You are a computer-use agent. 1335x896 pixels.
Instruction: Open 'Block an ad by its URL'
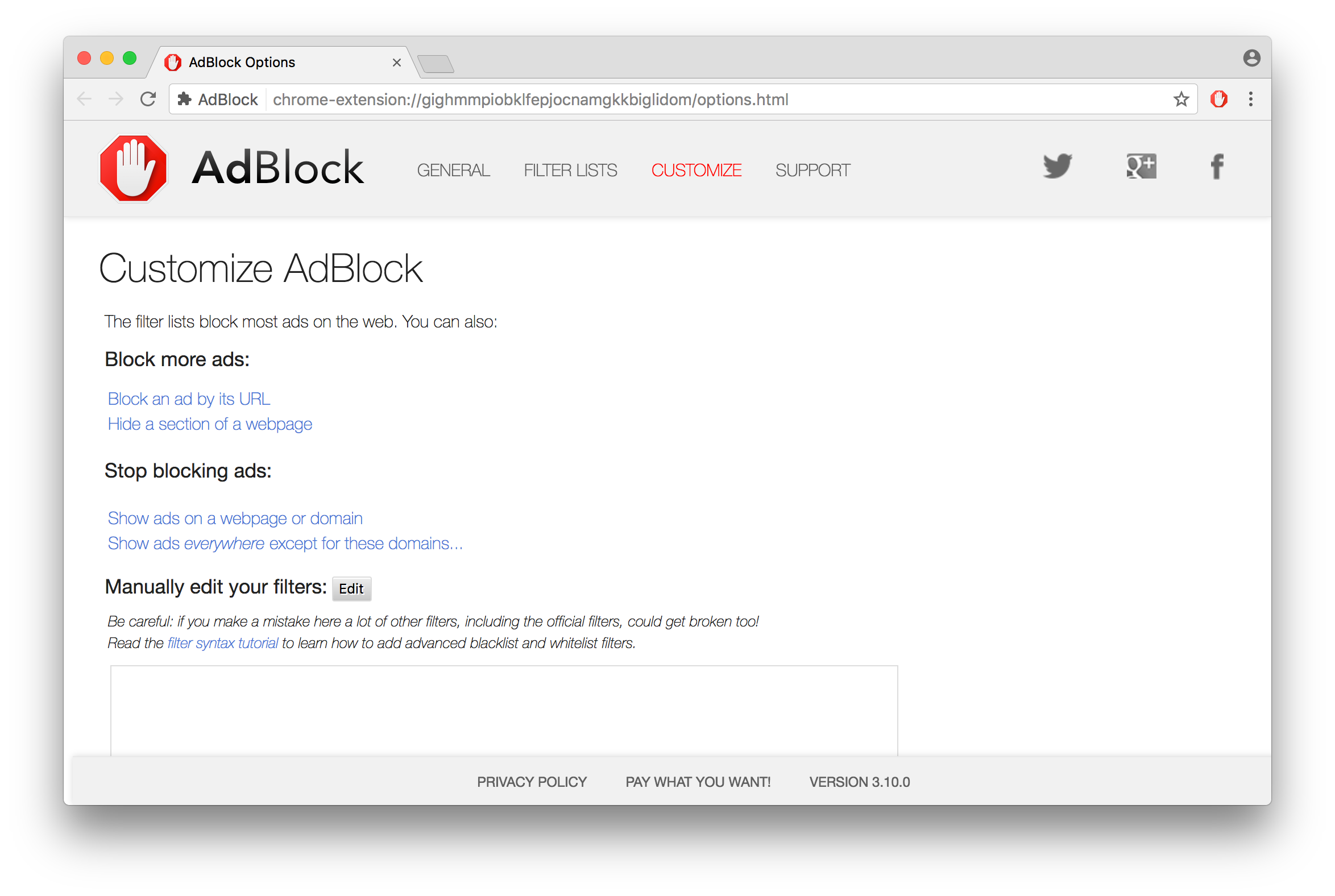coord(189,399)
